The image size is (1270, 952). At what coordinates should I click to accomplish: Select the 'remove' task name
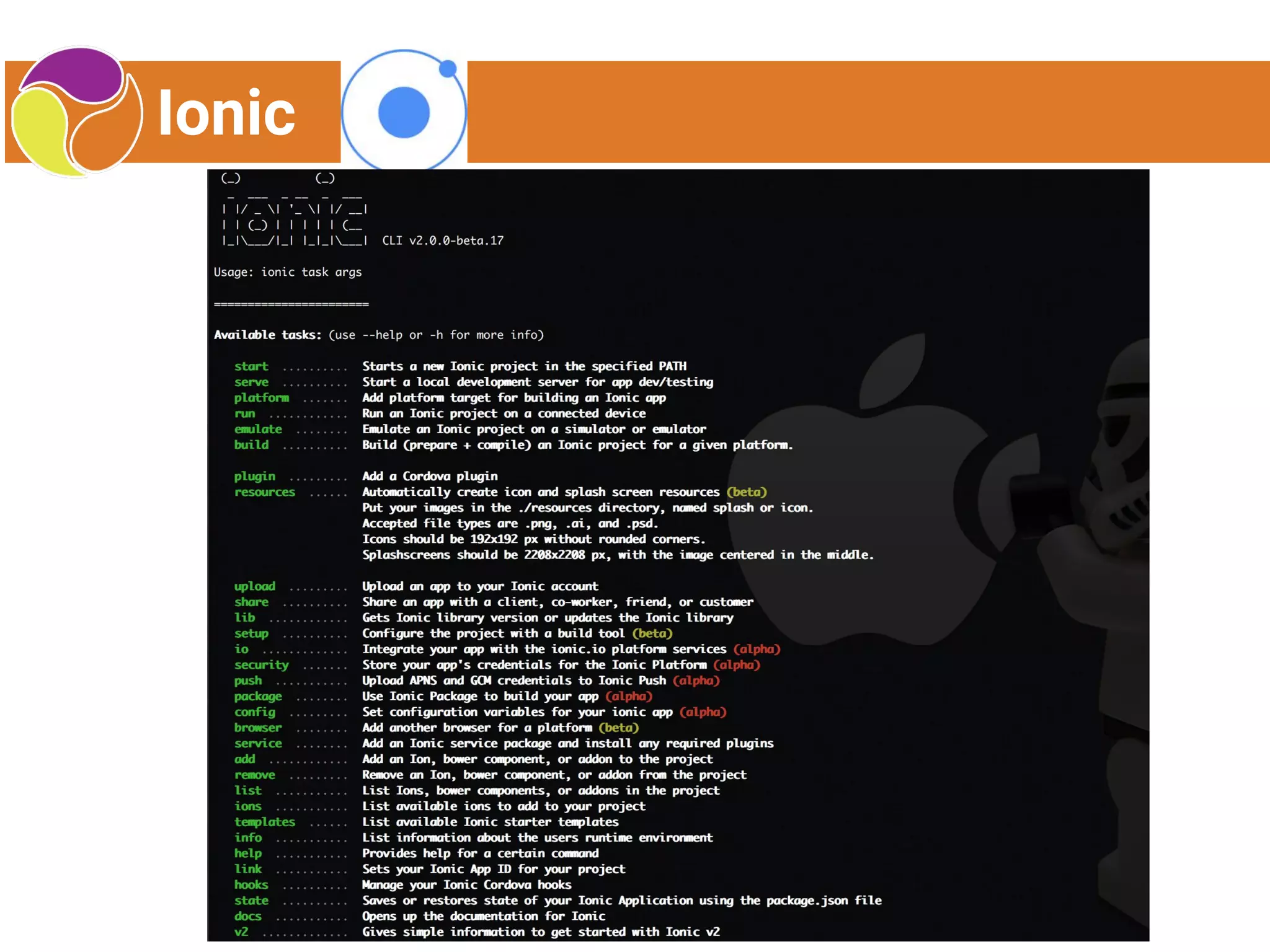tap(254, 775)
